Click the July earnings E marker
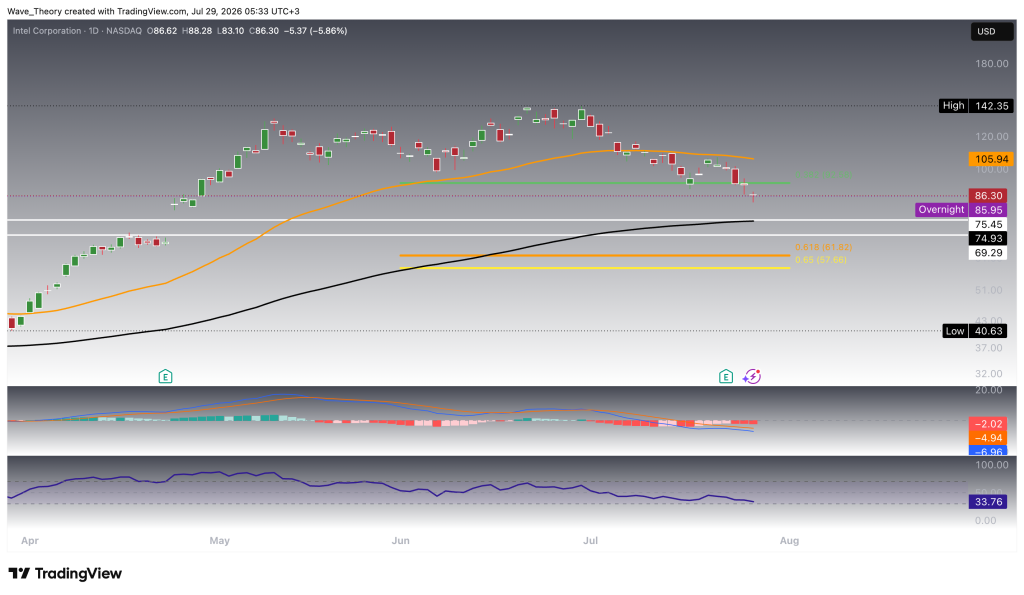The height and width of the screenshot is (595, 1024). coord(726,376)
